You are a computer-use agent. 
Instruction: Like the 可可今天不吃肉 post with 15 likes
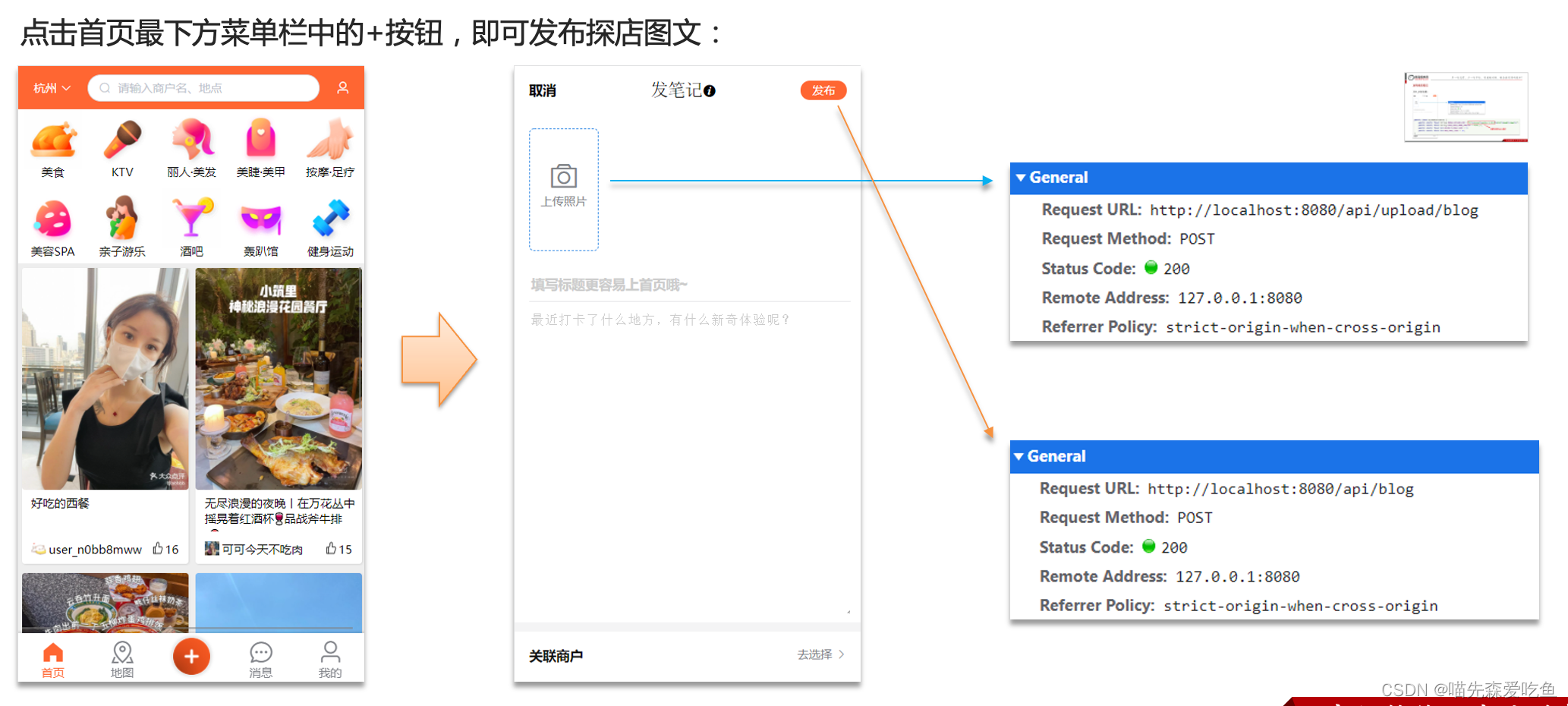point(338,549)
